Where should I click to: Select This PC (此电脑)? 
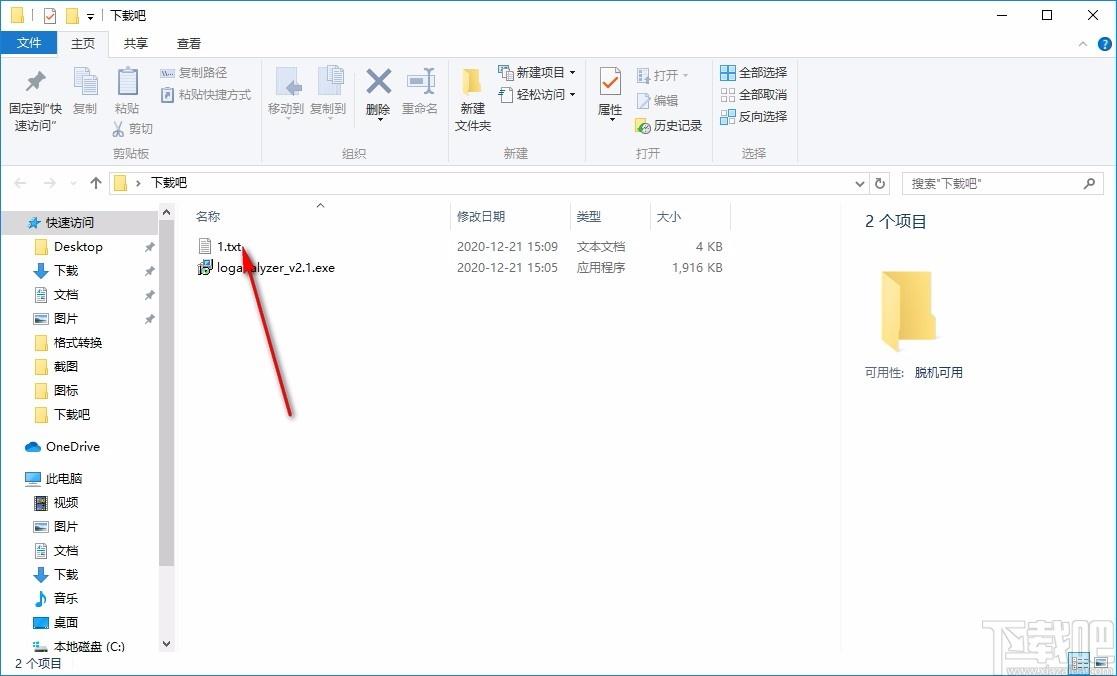coord(64,479)
